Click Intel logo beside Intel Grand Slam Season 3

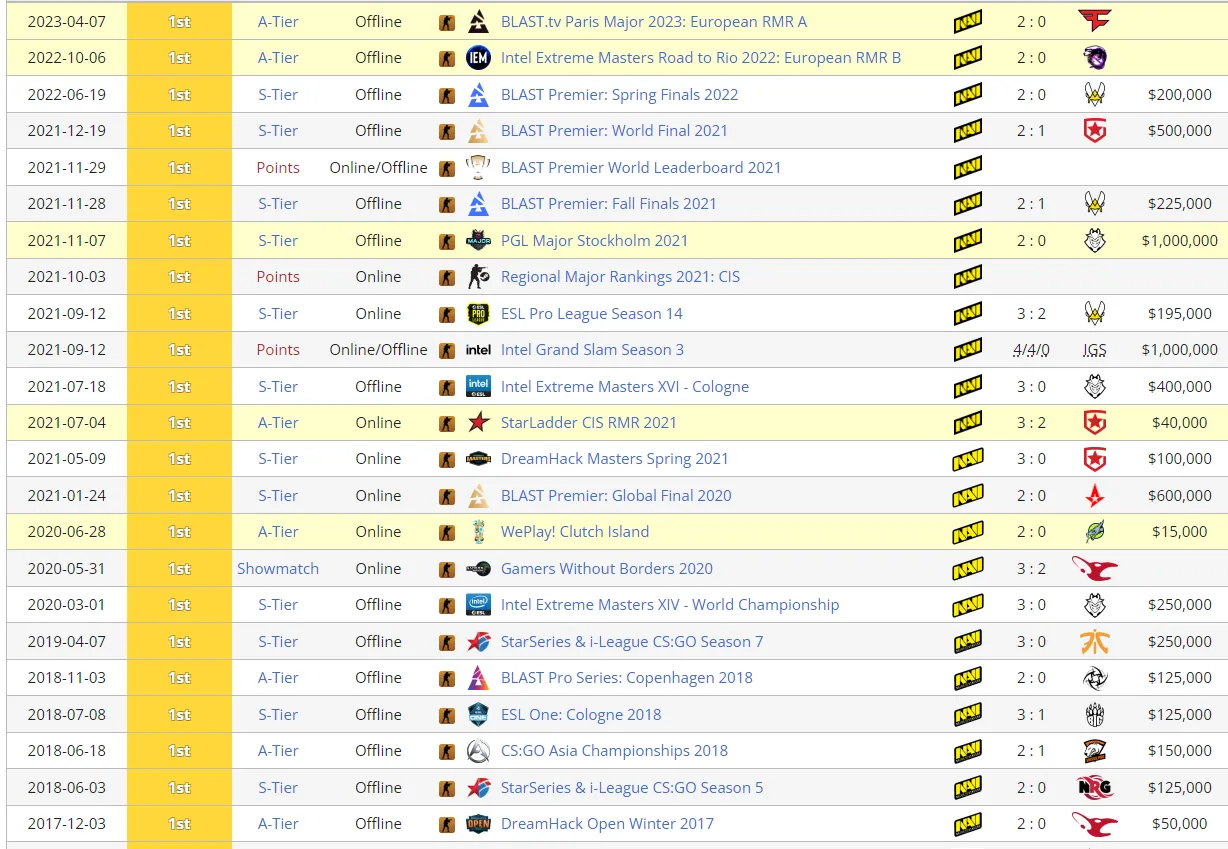pos(478,350)
